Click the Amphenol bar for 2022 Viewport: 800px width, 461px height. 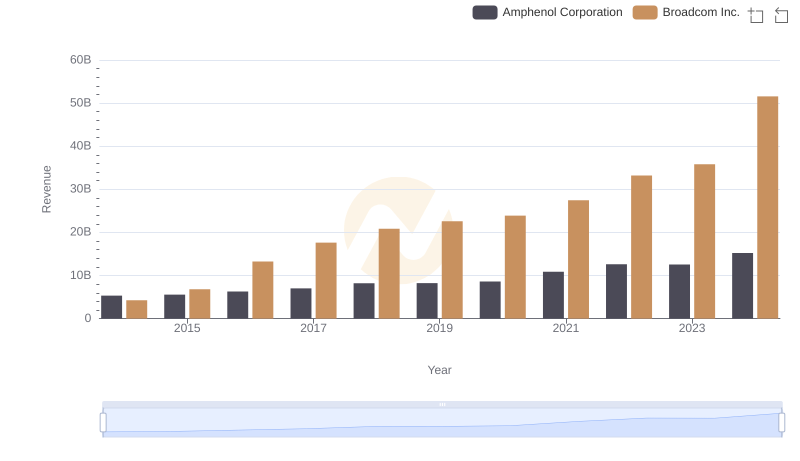tap(616, 291)
